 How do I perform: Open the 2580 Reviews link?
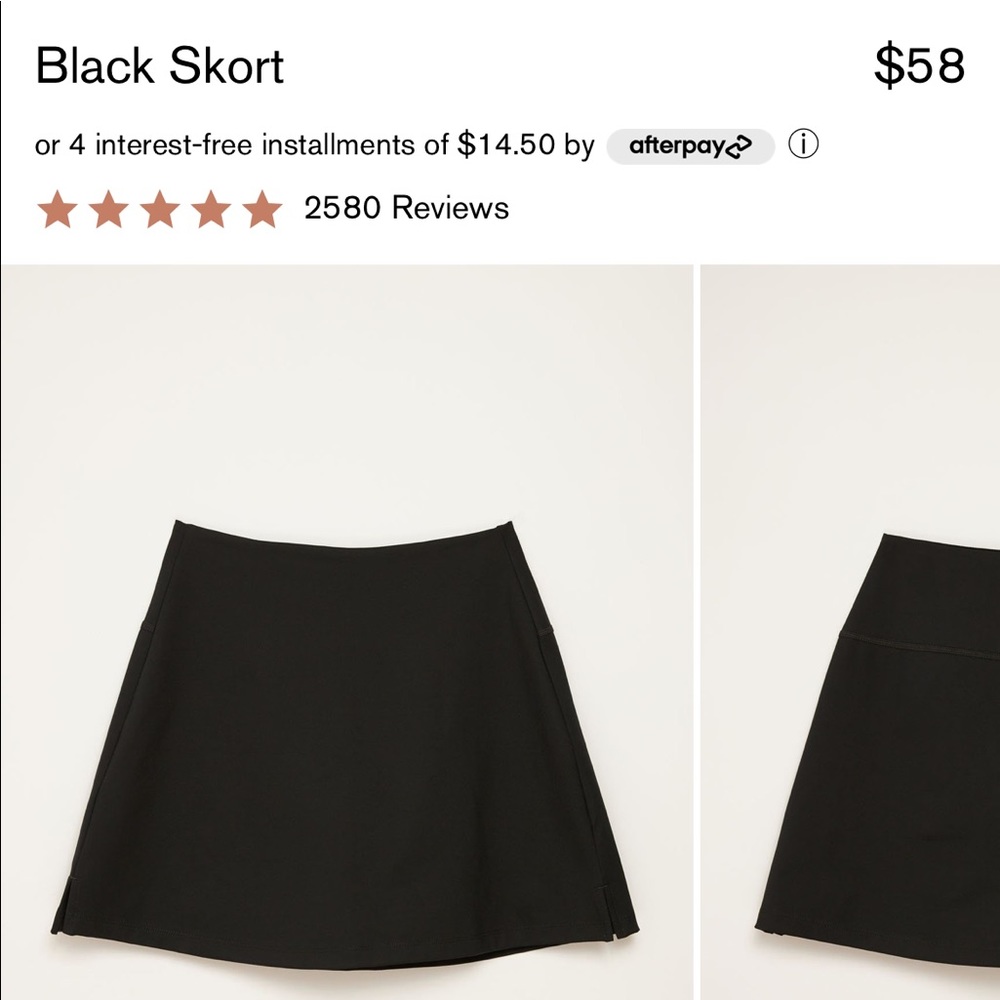(404, 210)
